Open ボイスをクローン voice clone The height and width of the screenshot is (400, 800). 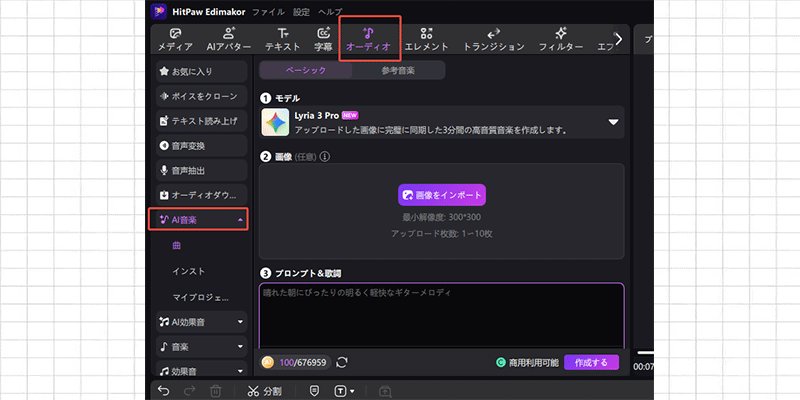tap(202, 96)
